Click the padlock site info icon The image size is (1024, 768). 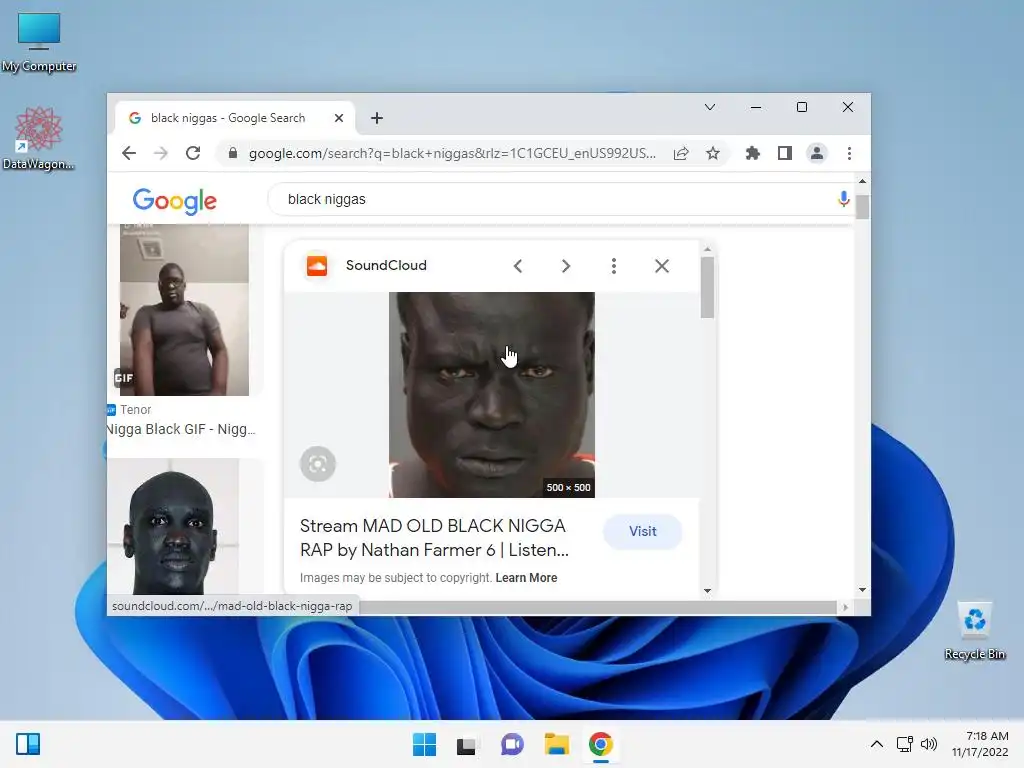coord(232,153)
